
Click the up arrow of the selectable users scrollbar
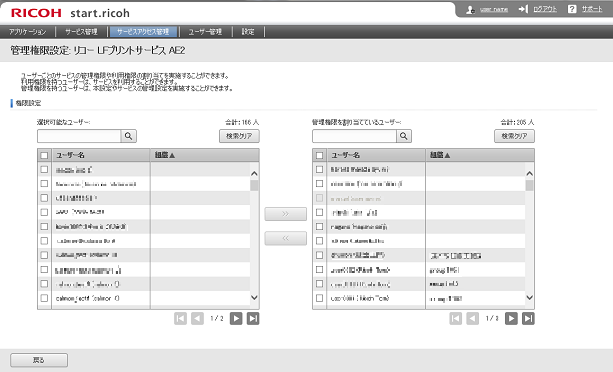coord(254,173)
